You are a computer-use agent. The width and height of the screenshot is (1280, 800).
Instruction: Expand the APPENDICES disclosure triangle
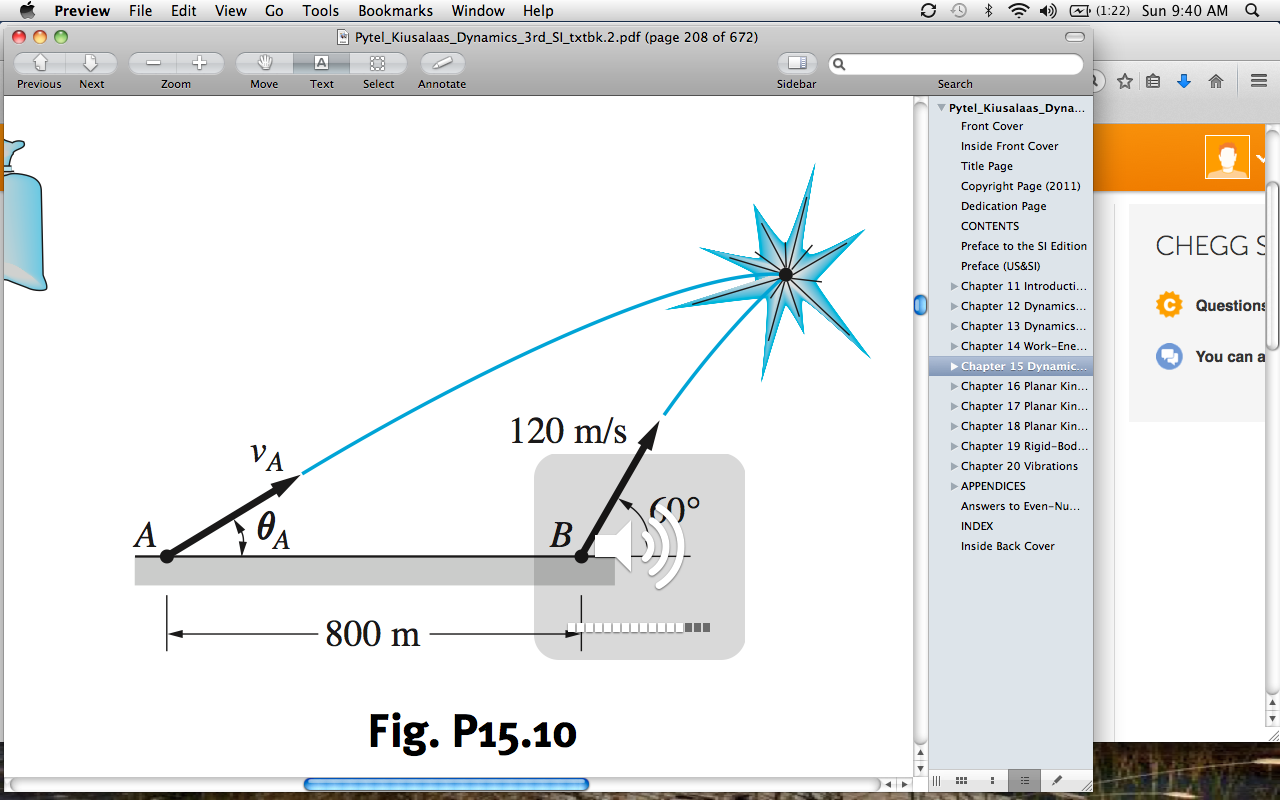coord(953,487)
